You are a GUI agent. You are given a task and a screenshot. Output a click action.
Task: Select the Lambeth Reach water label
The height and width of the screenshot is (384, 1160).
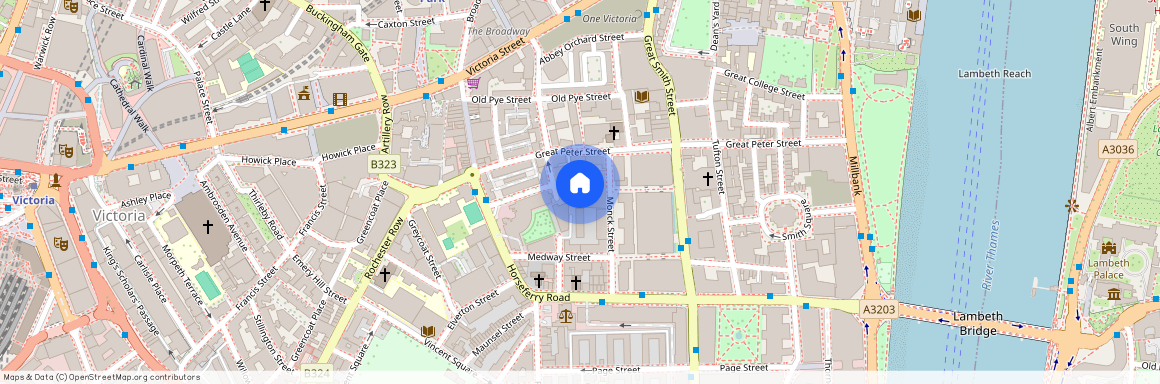(994, 73)
